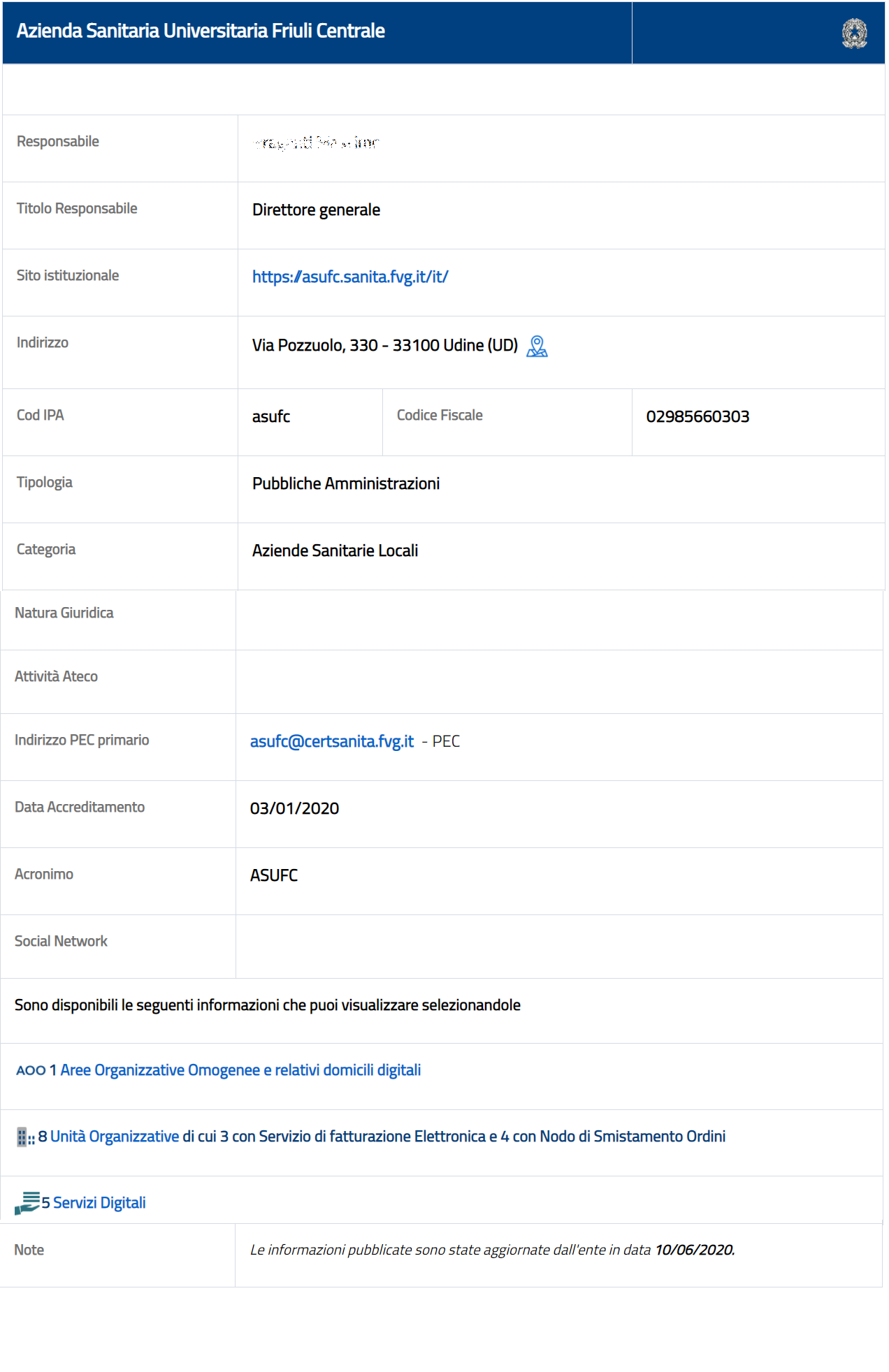Viewport: 889px width, 1372px height.
Task: Click the Direttore generale value
Action: (316, 210)
